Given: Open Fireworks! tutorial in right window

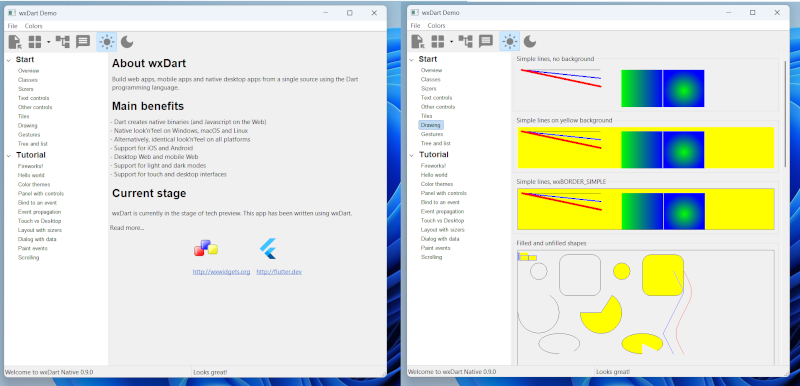Looking at the screenshot, I should pyautogui.click(x=434, y=166).
